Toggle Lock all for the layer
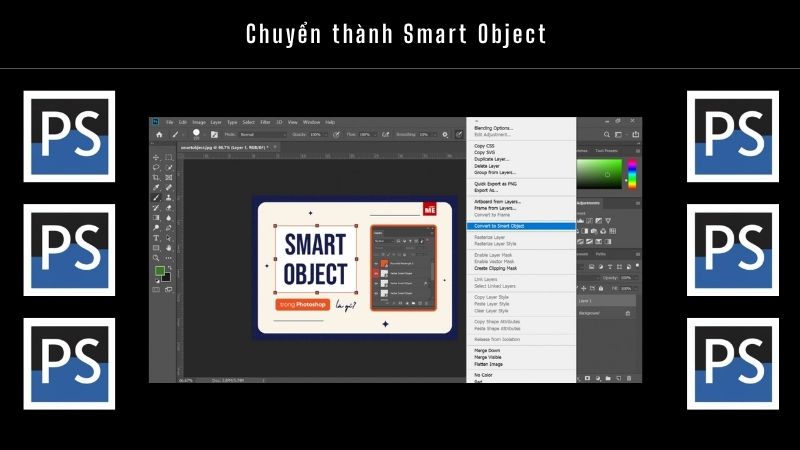 pos(601,288)
